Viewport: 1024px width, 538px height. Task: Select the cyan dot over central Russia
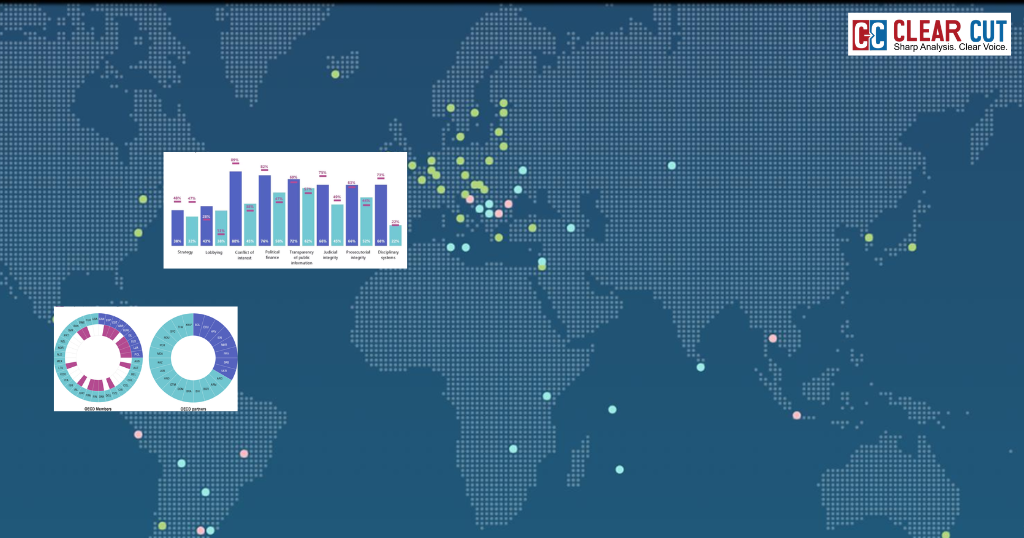(x=672, y=165)
